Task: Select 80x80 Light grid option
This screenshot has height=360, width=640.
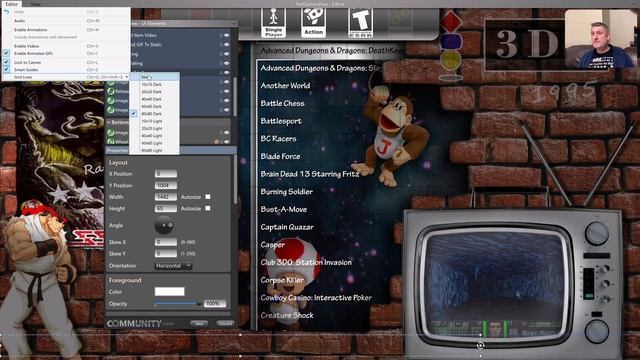Action: pyautogui.click(x=154, y=151)
